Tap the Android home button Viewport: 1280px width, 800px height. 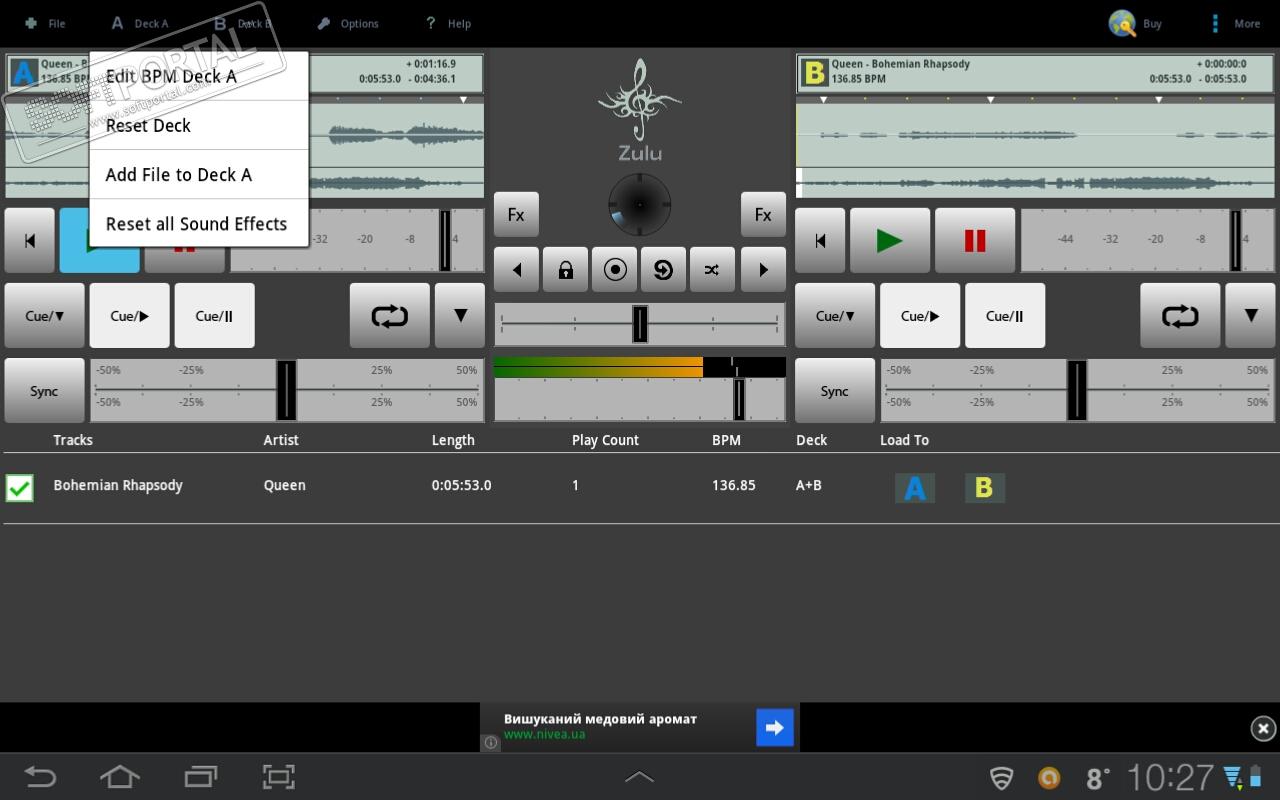click(120, 777)
